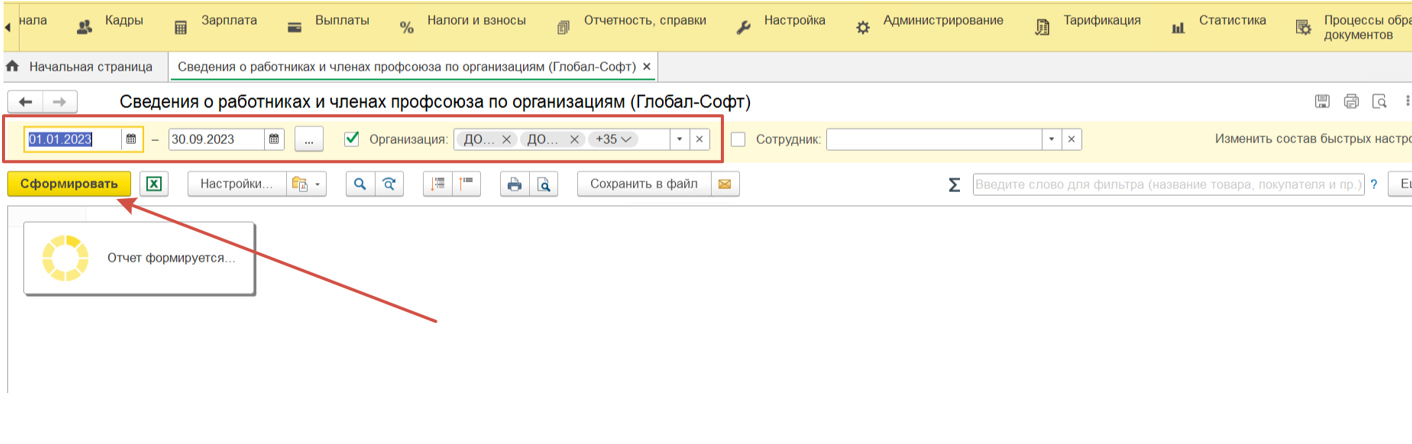The image size is (1412, 444).
Task: Open calendar for start date 01.01.2023
Action: [x=131, y=140]
